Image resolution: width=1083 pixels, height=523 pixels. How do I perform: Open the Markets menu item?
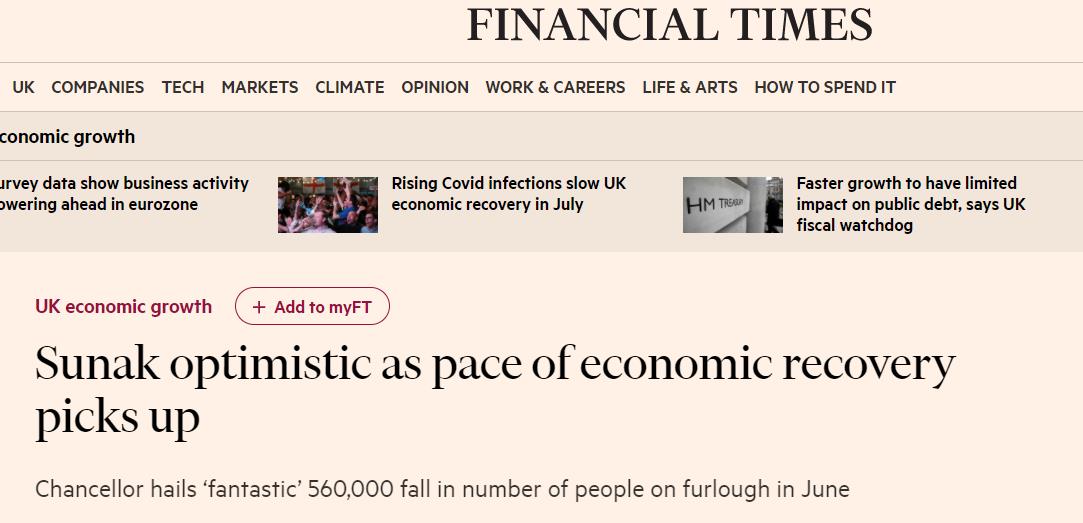coord(260,87)
